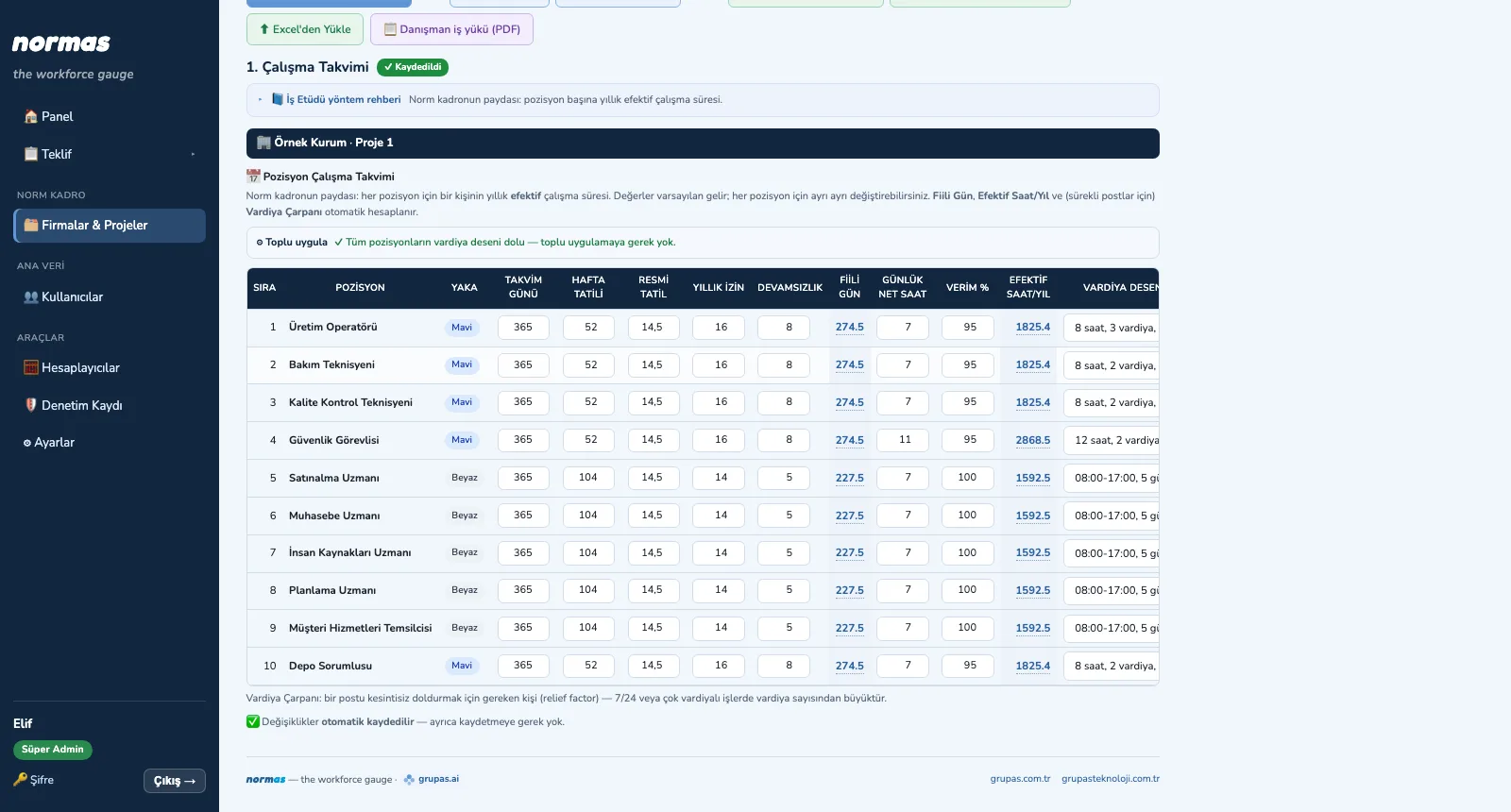This screenshot has height=812, width=1511.
Task: Expand the İş Etüdü yöntem rehberi disclosure
Action: point(260,99)
